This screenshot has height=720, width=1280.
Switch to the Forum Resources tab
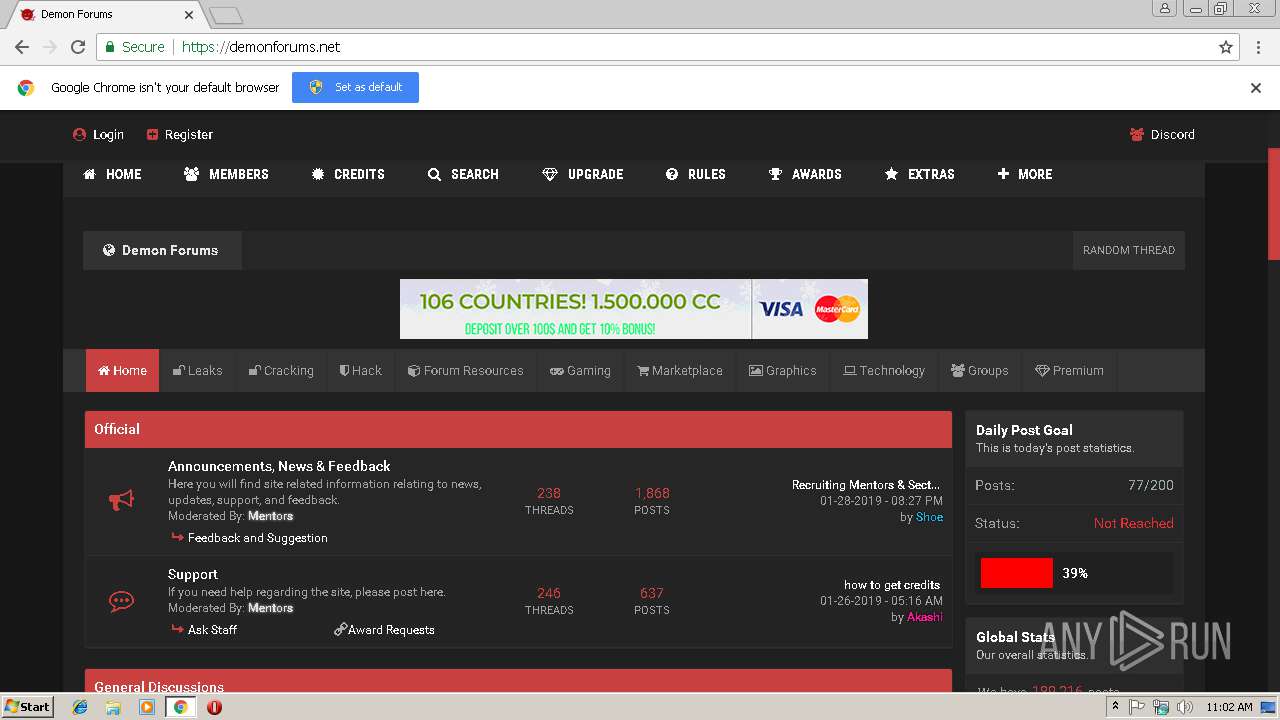coord(465,370)
